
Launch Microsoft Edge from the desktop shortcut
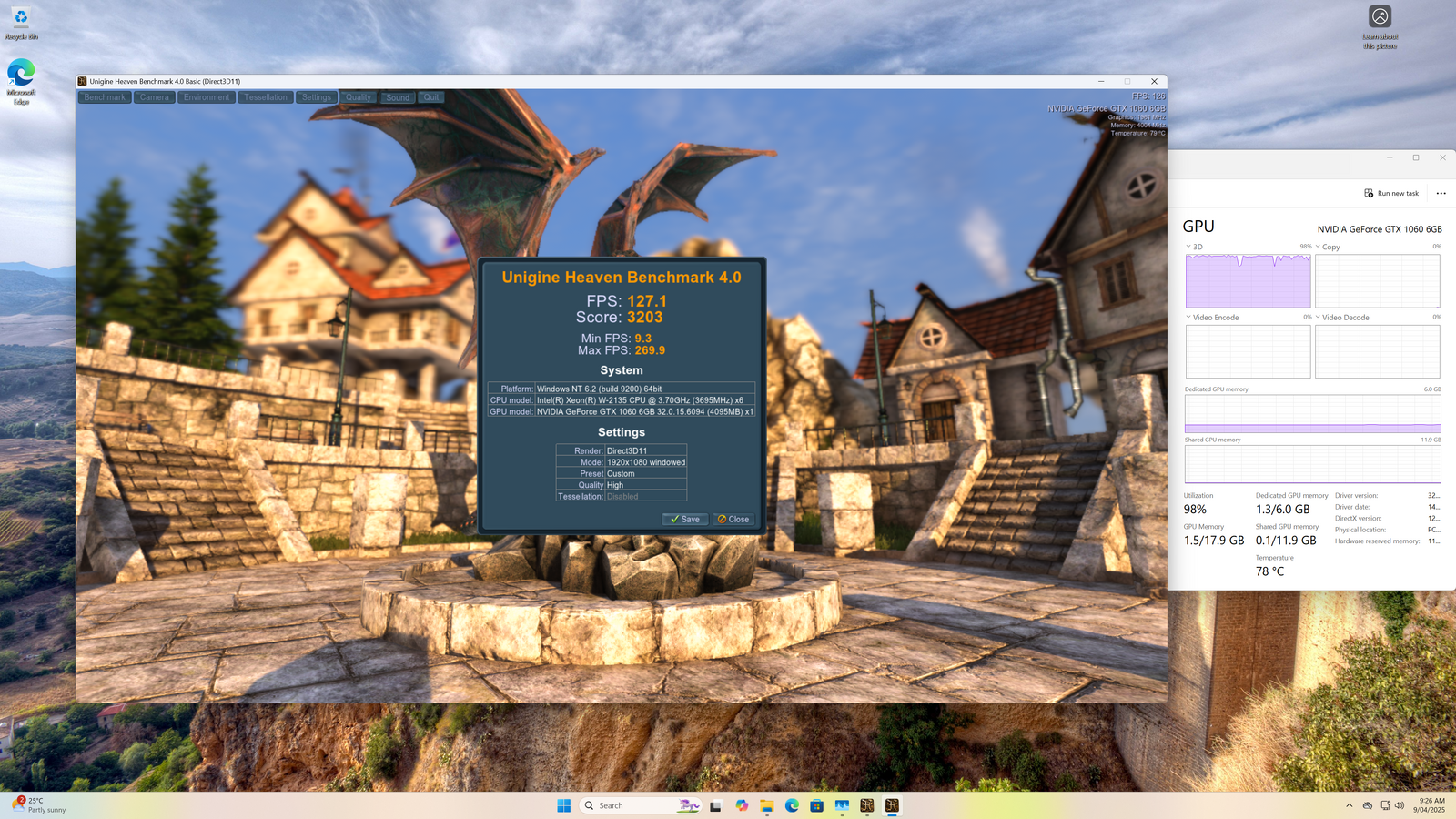[x=21, y=82]
